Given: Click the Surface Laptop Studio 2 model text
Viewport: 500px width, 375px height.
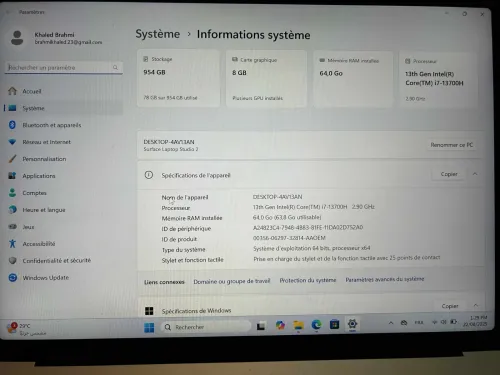Looking at the screenshot, I should 171,149.
